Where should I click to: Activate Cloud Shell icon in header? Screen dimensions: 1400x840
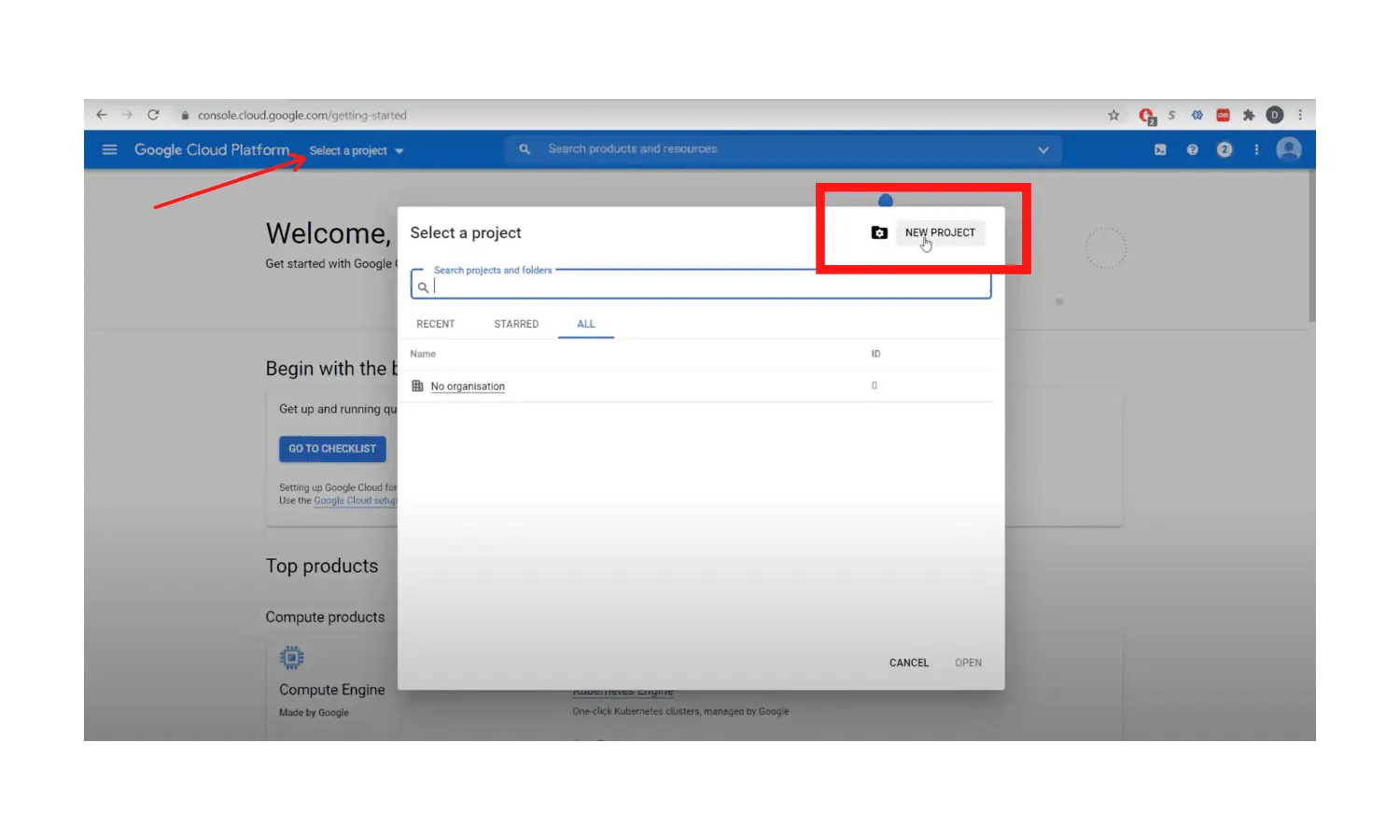tap(1160, 149)
